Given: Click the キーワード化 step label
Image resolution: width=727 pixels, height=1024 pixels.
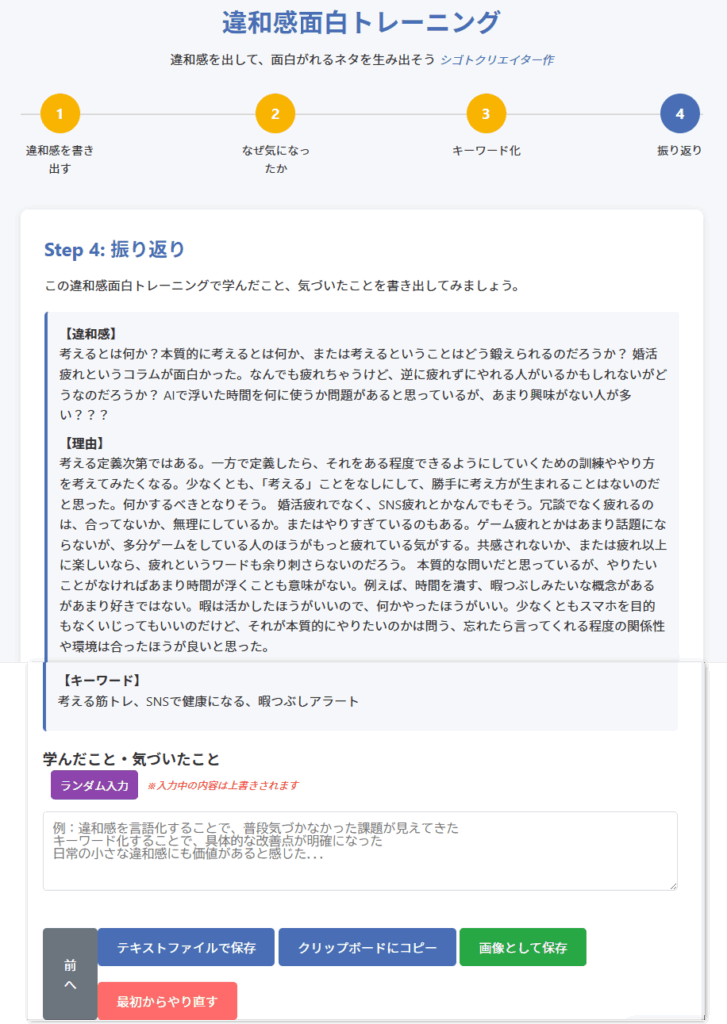Looking at the screenshot, I should tap(486, 151).
